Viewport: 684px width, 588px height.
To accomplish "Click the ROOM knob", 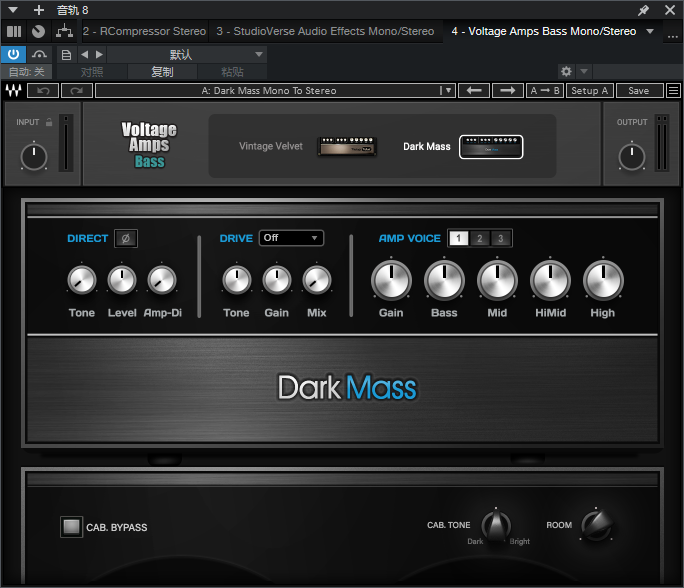I will pyautogui.click(x=596, y=524).
